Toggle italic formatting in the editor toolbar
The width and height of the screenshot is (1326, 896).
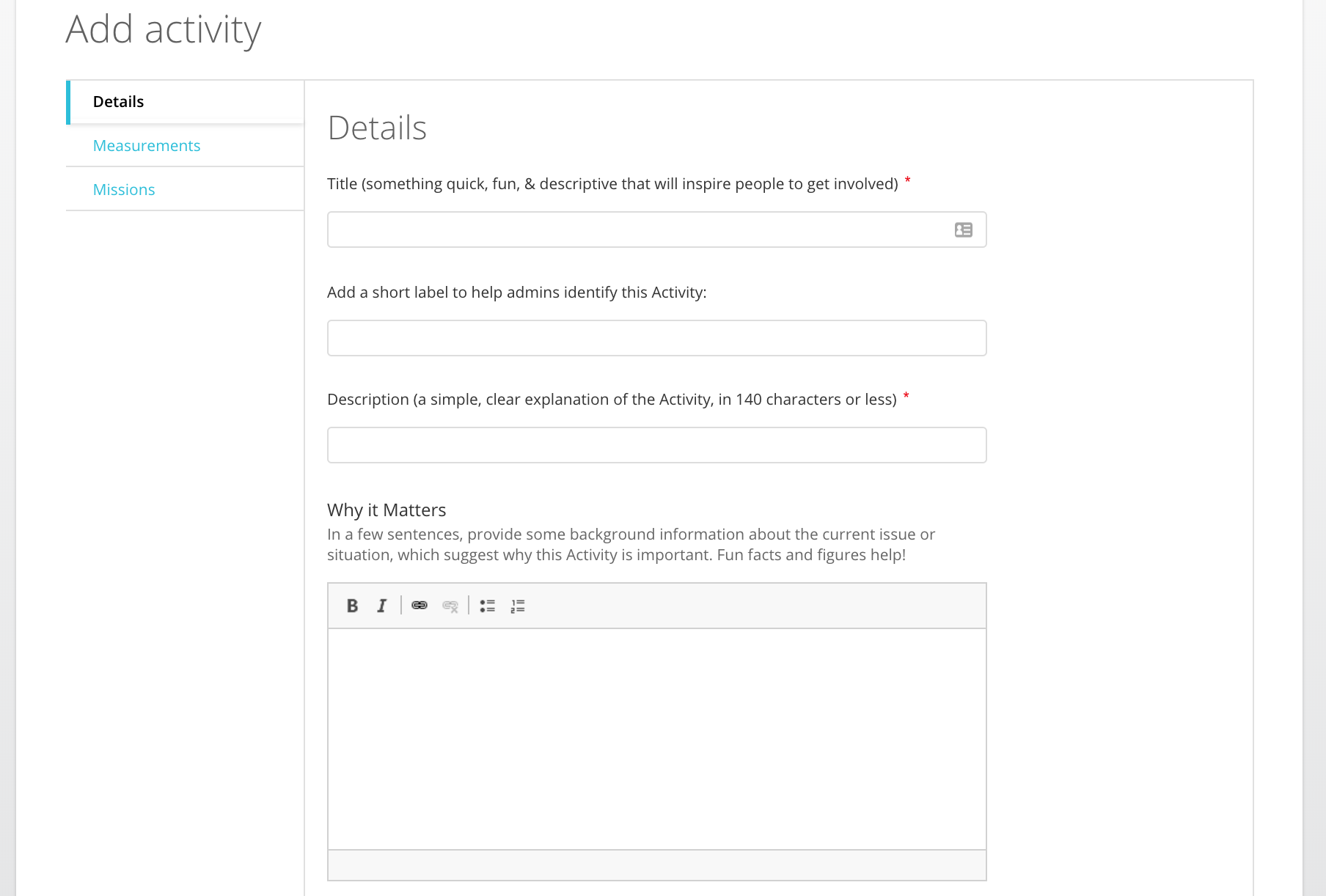[x=381, y=606]
